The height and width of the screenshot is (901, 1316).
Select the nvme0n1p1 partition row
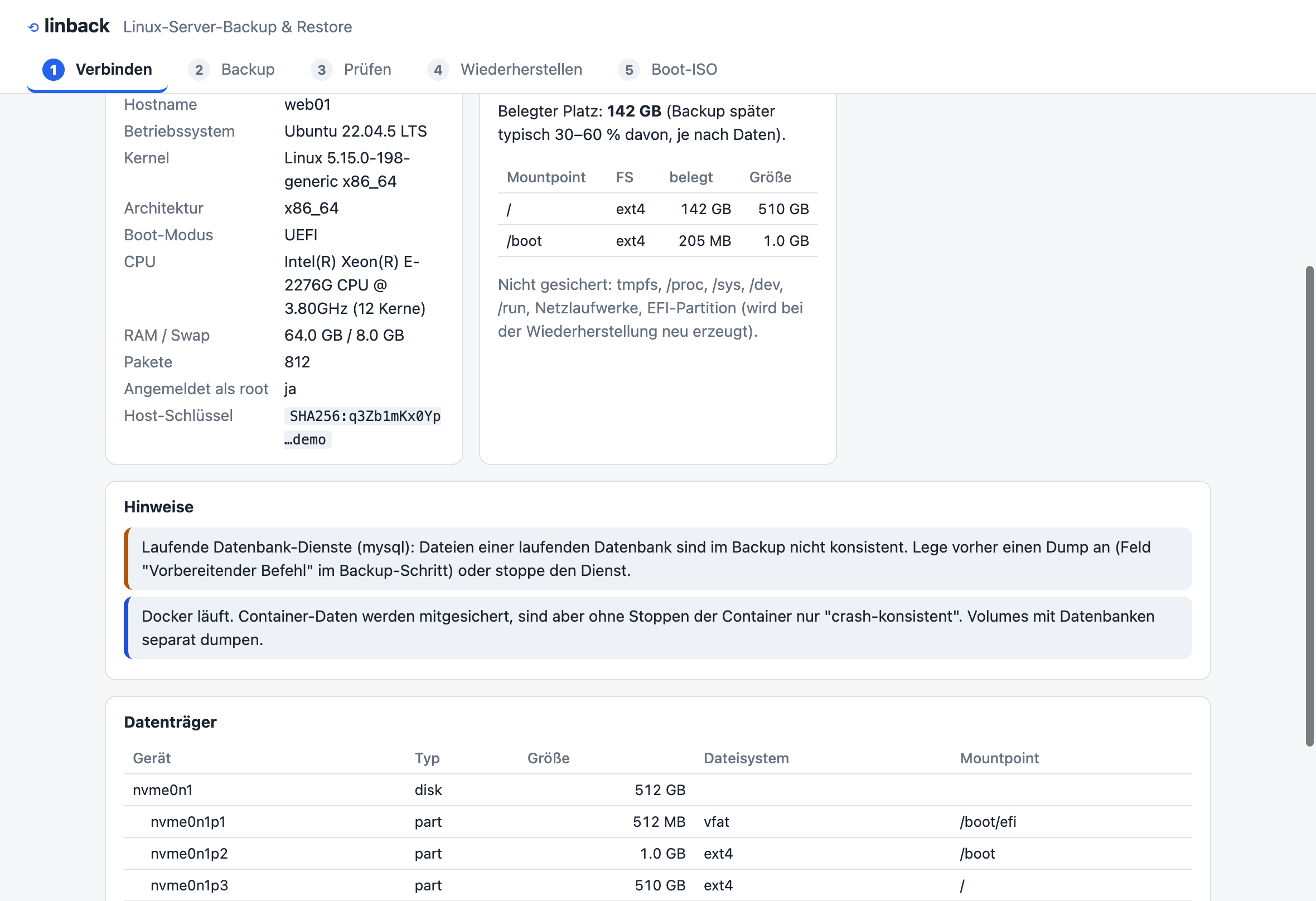click(x=657, y=822)
